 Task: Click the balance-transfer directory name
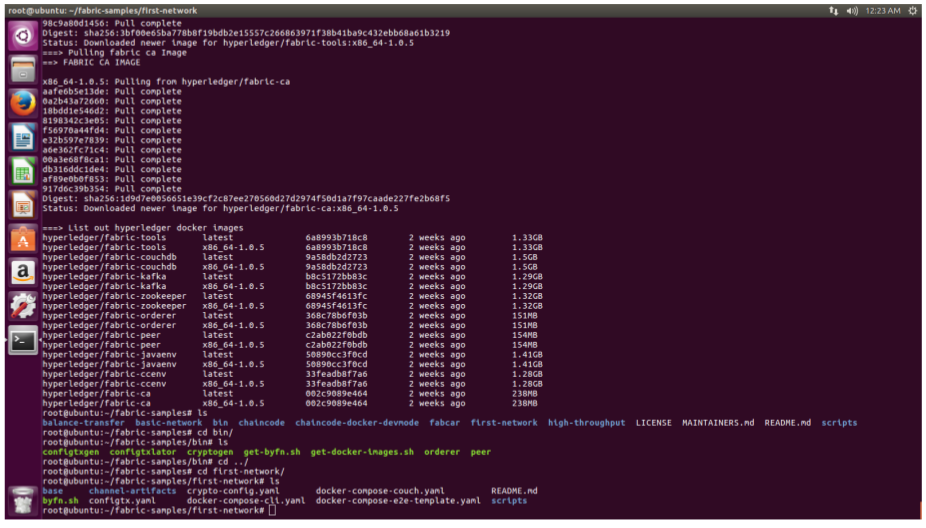[x=83, y=423]
